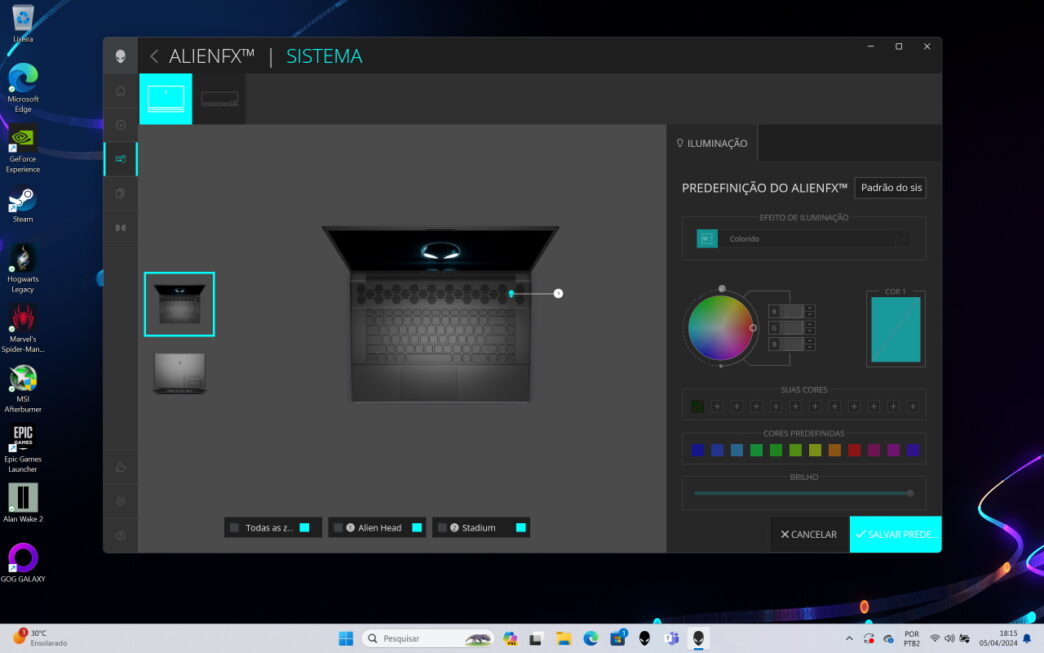Choose the last indigo predefined color
Screen dimensions: 1044x653
[x=913, y=451]
